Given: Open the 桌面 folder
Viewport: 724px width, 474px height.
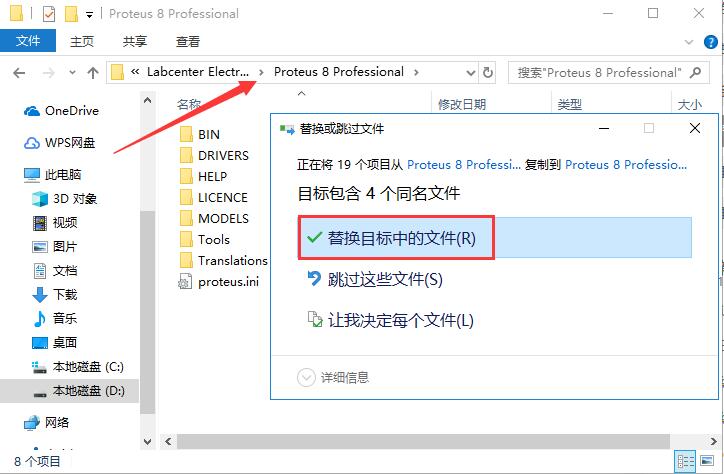Looking at the screenshot, I should click(x=54, y=342).
